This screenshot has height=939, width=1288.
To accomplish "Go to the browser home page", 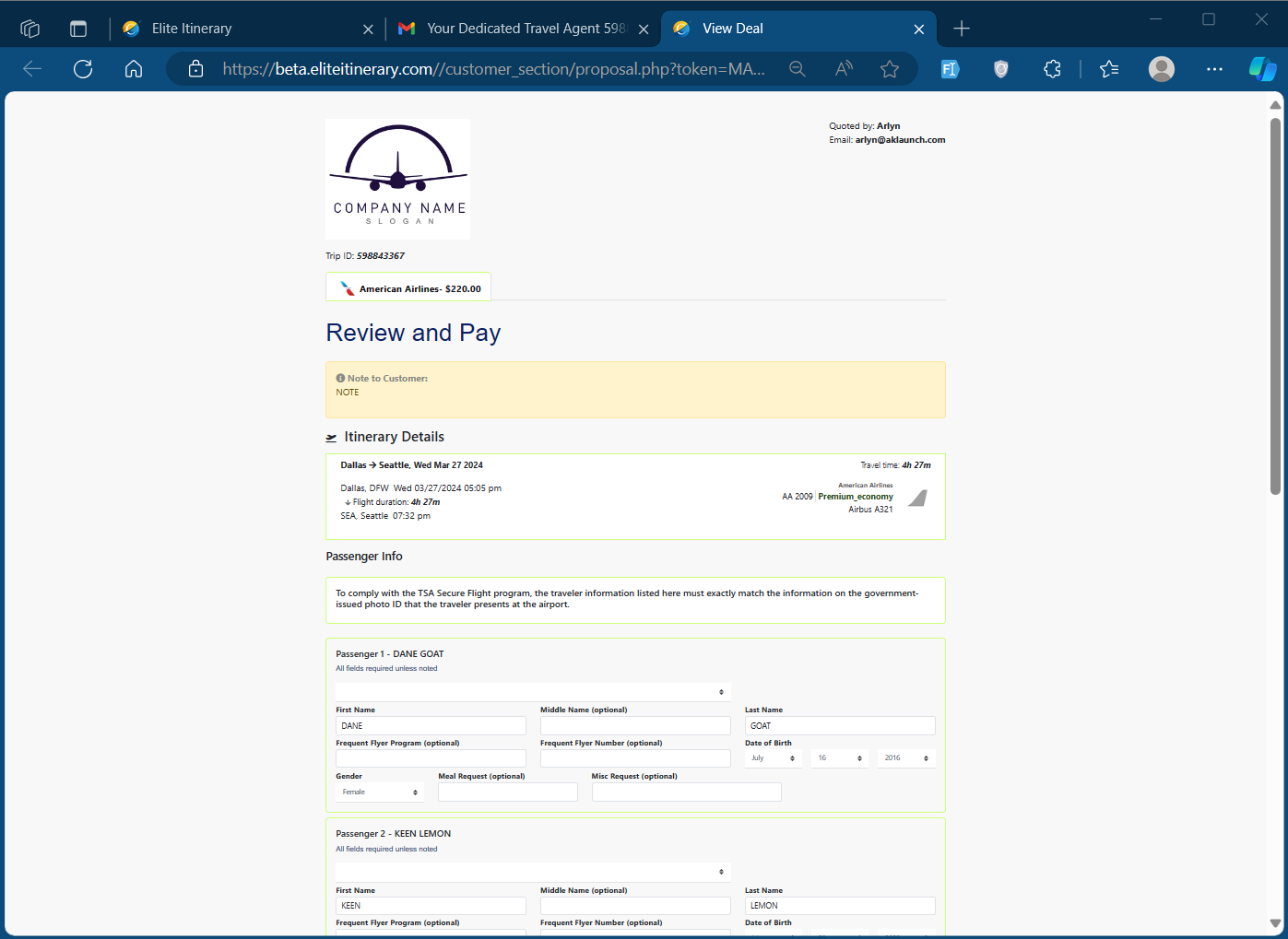I will point(134,69).
